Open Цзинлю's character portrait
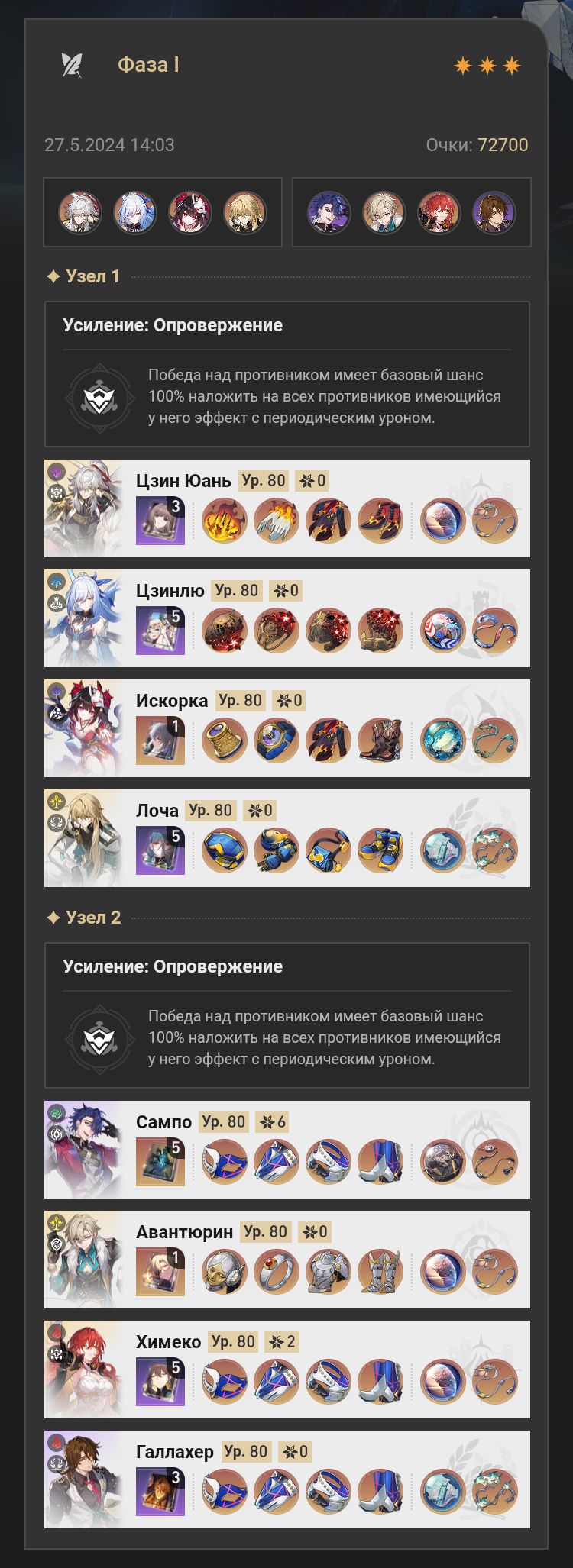This screenshot has width=573, height=1568. click(x=83, y=618)
